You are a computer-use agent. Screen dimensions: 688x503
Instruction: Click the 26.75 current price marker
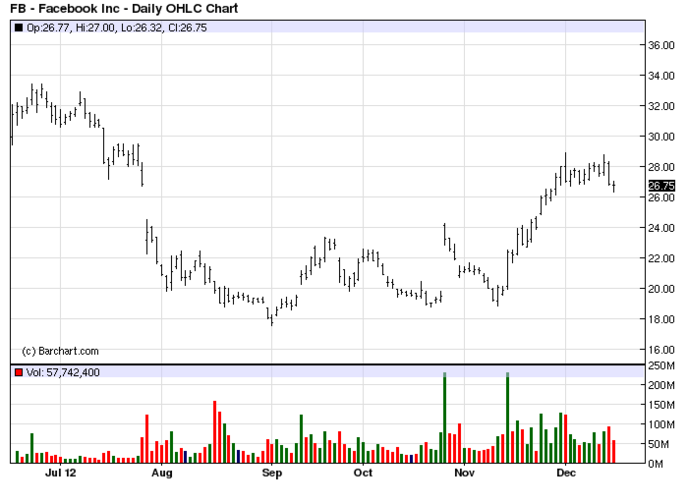pyautogui.click(x=662, y=186)
